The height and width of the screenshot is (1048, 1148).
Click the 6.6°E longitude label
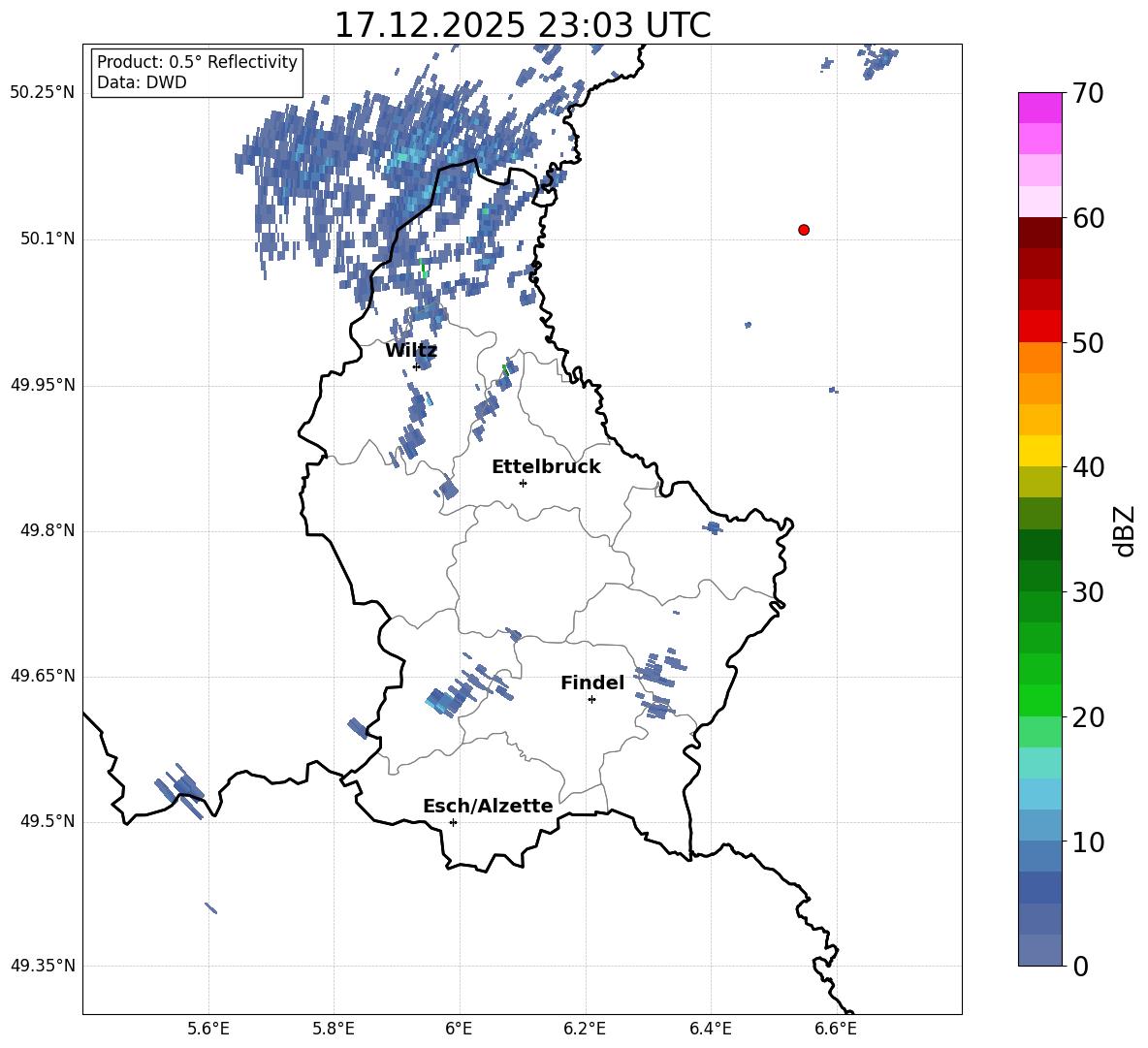coord(836,1029)
